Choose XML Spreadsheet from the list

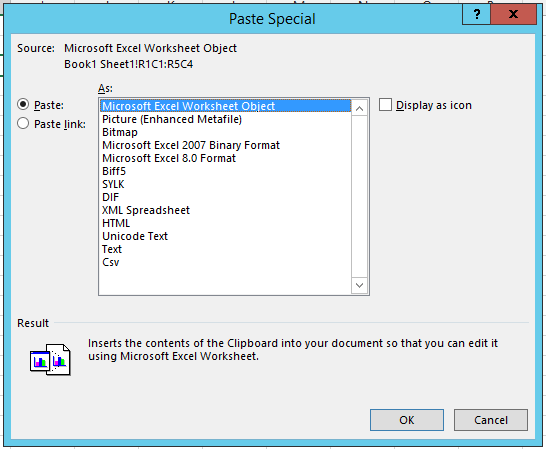[x=146, y=210]
